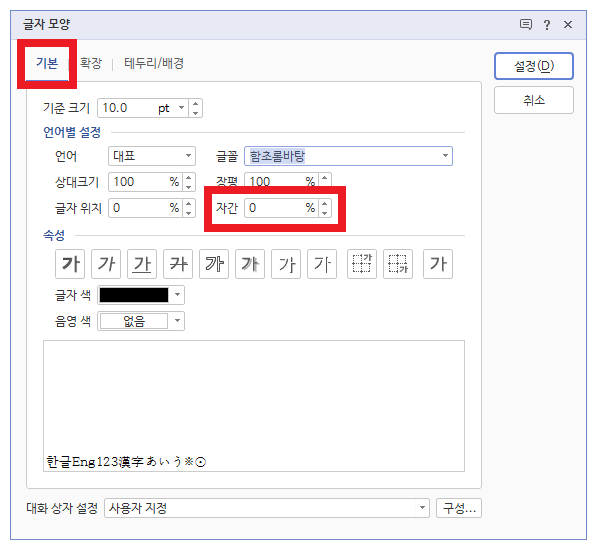The height and width of the screenshot is (553, 599).
Task: Open the 음영 색 dropdown arrow
Action: pyautogui.click(x=177, y=321)
